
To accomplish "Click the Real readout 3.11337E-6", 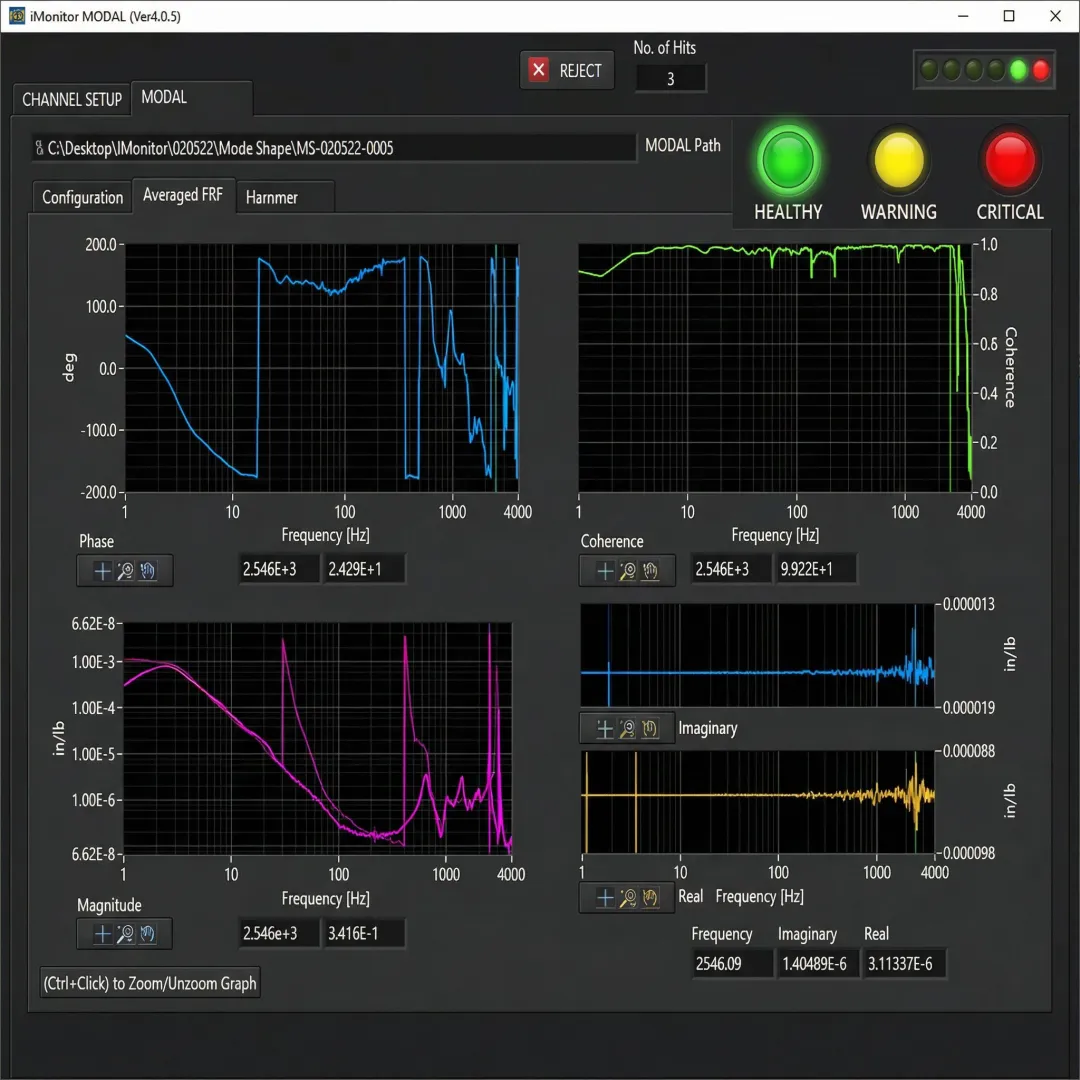I will point(904,964).
